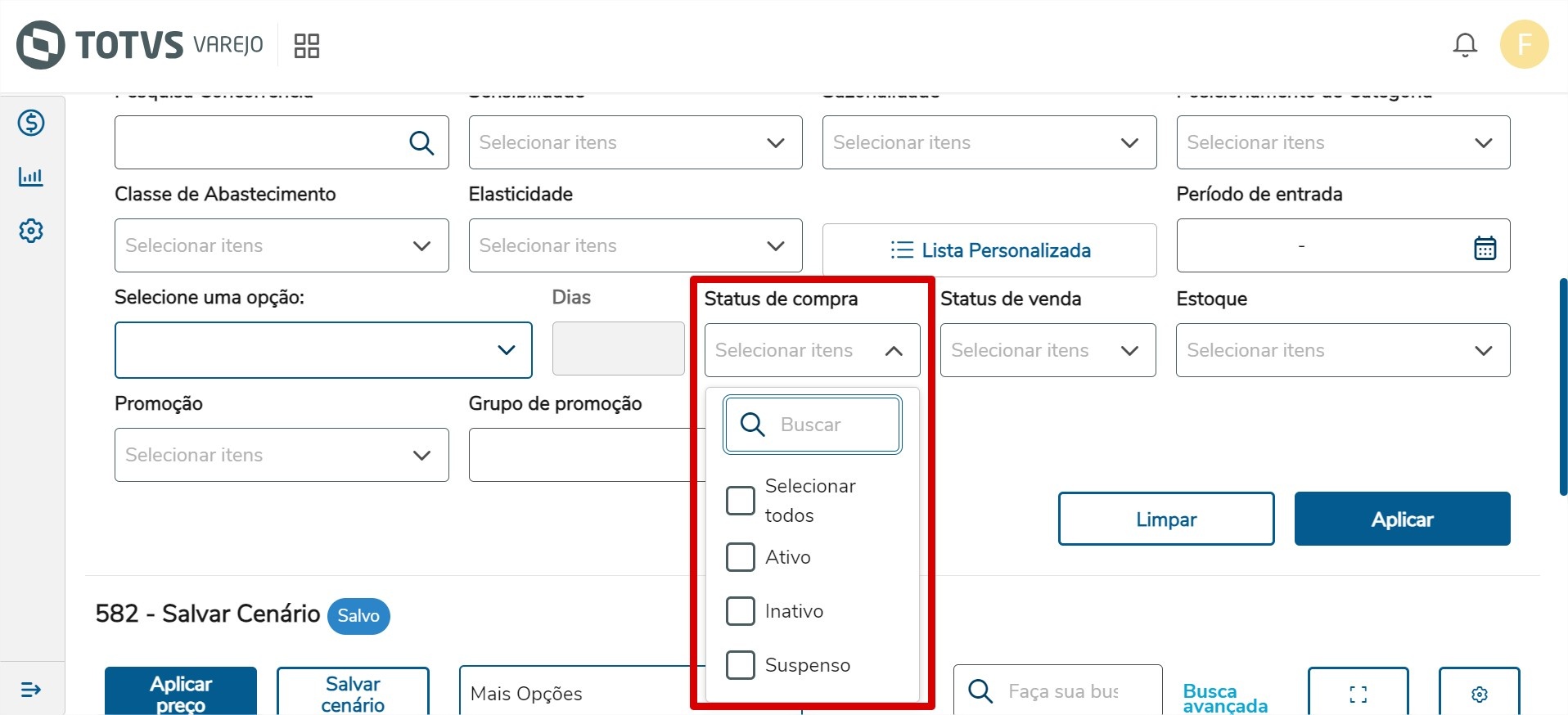Expand the Status de venda dropdown

tap(1047, 350)
